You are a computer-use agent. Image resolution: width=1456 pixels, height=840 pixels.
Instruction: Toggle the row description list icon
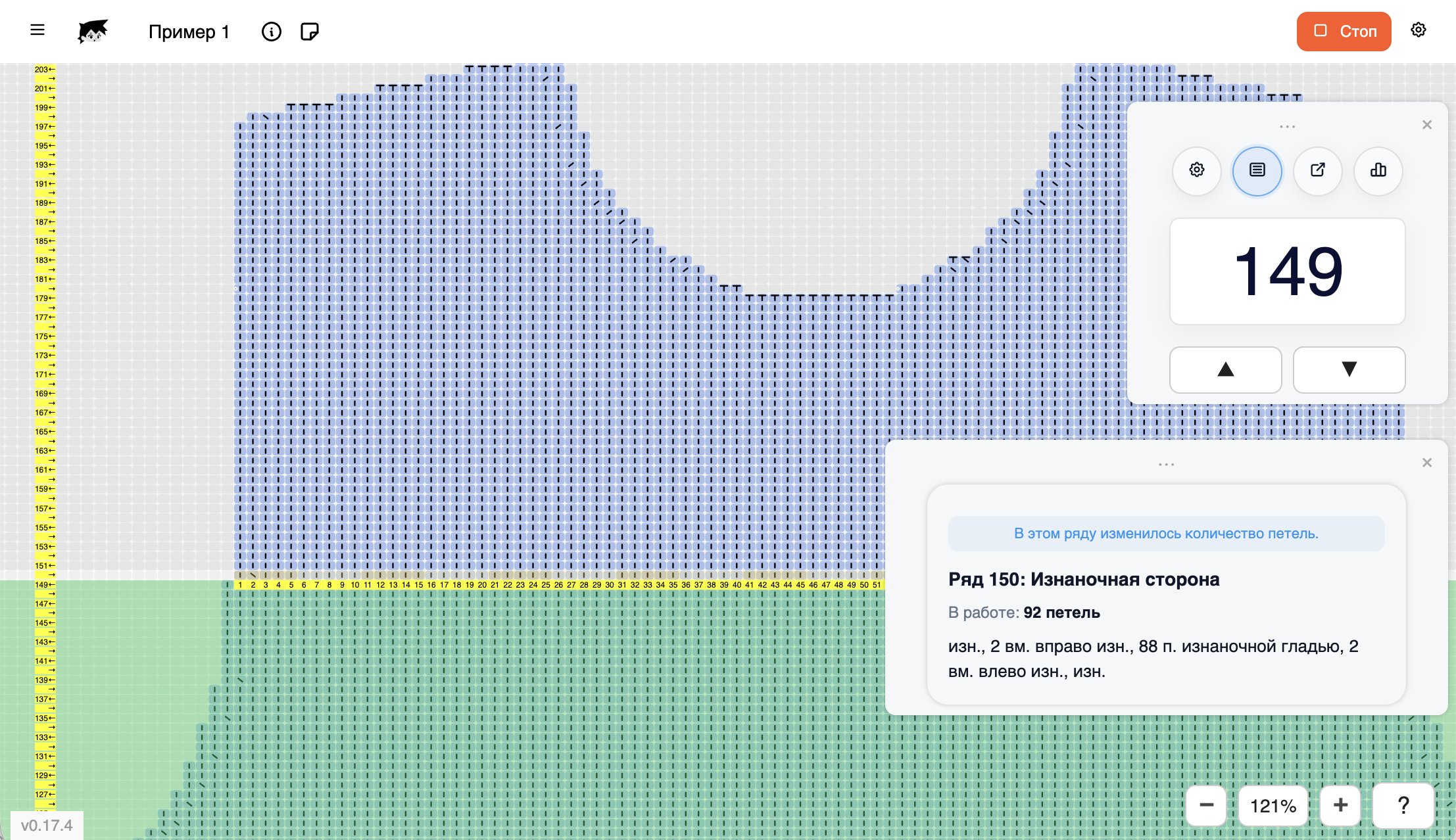click(1257, 170)
